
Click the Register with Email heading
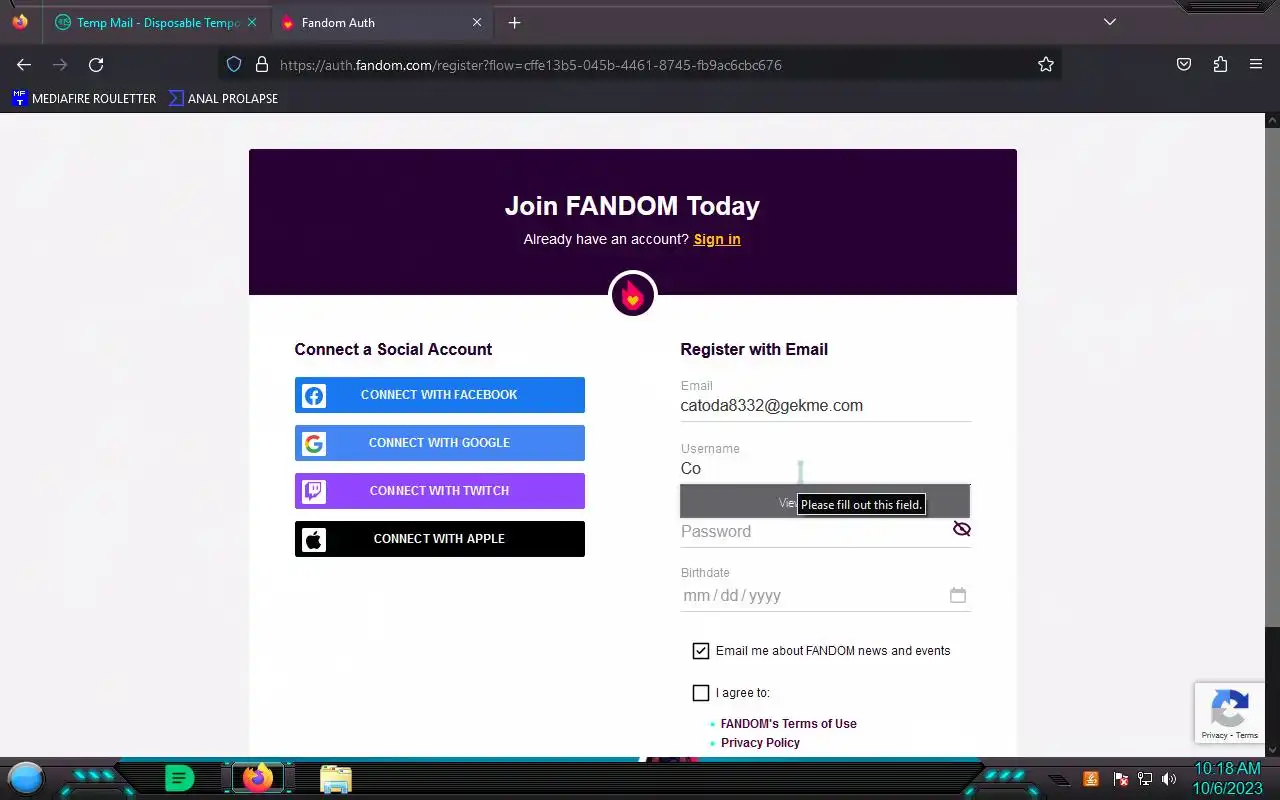pos(754,349)
